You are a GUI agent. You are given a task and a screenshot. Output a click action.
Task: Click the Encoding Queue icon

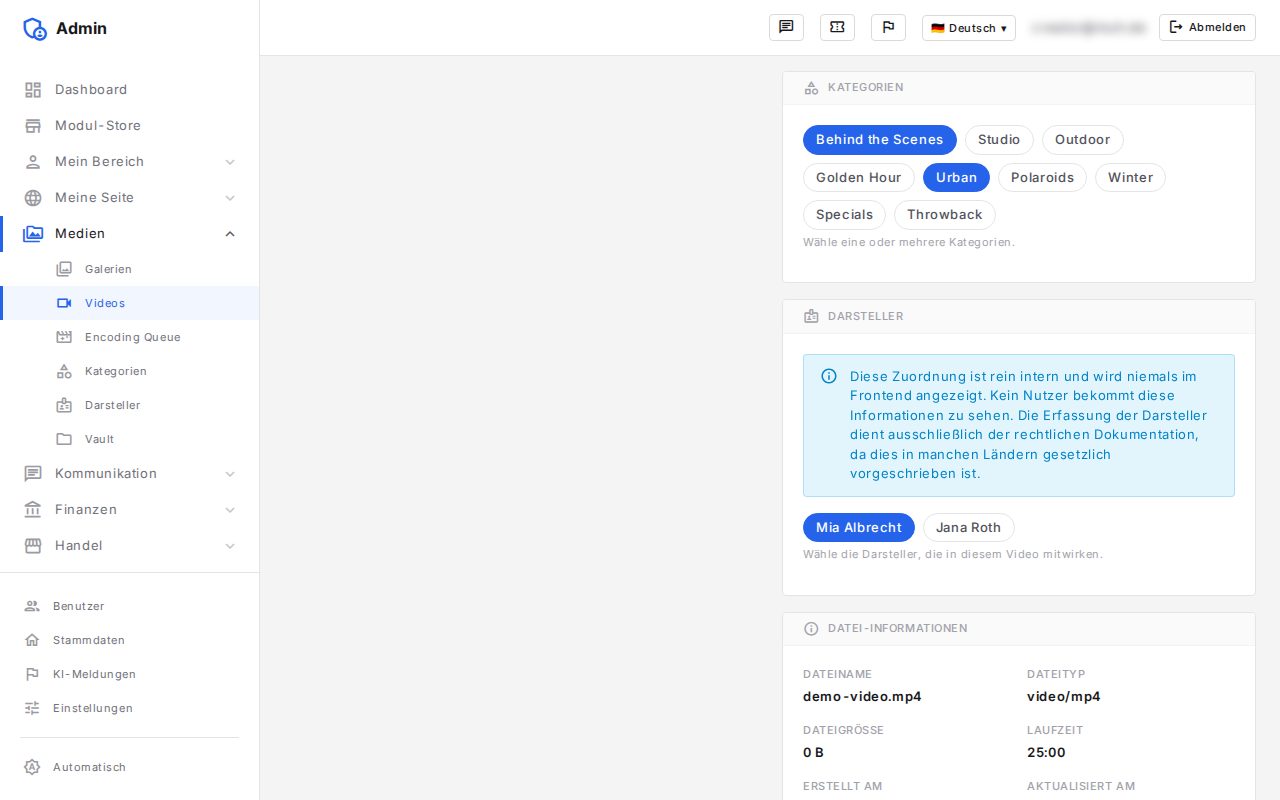coord(64,337)
